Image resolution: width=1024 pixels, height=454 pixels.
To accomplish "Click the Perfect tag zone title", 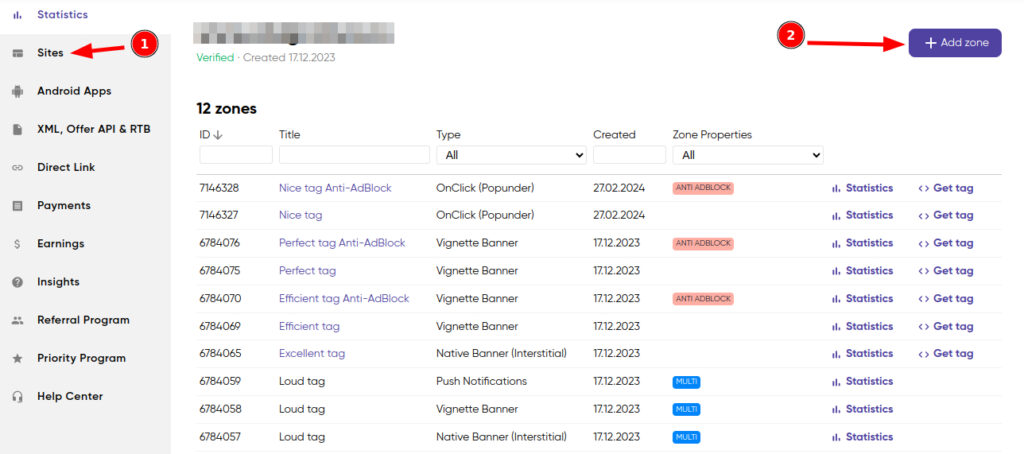I will pyautogui.click(x=308, y=270).
